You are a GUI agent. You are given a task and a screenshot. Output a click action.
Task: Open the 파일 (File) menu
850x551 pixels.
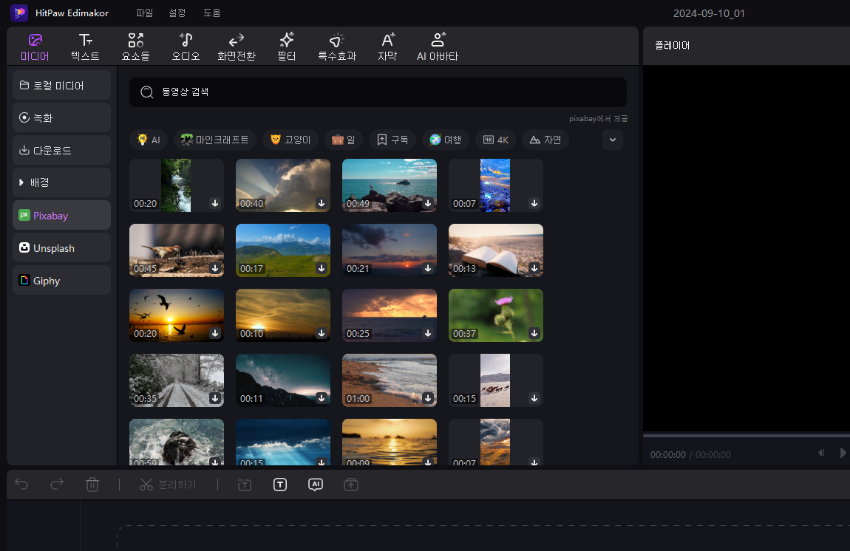point(145,13)
